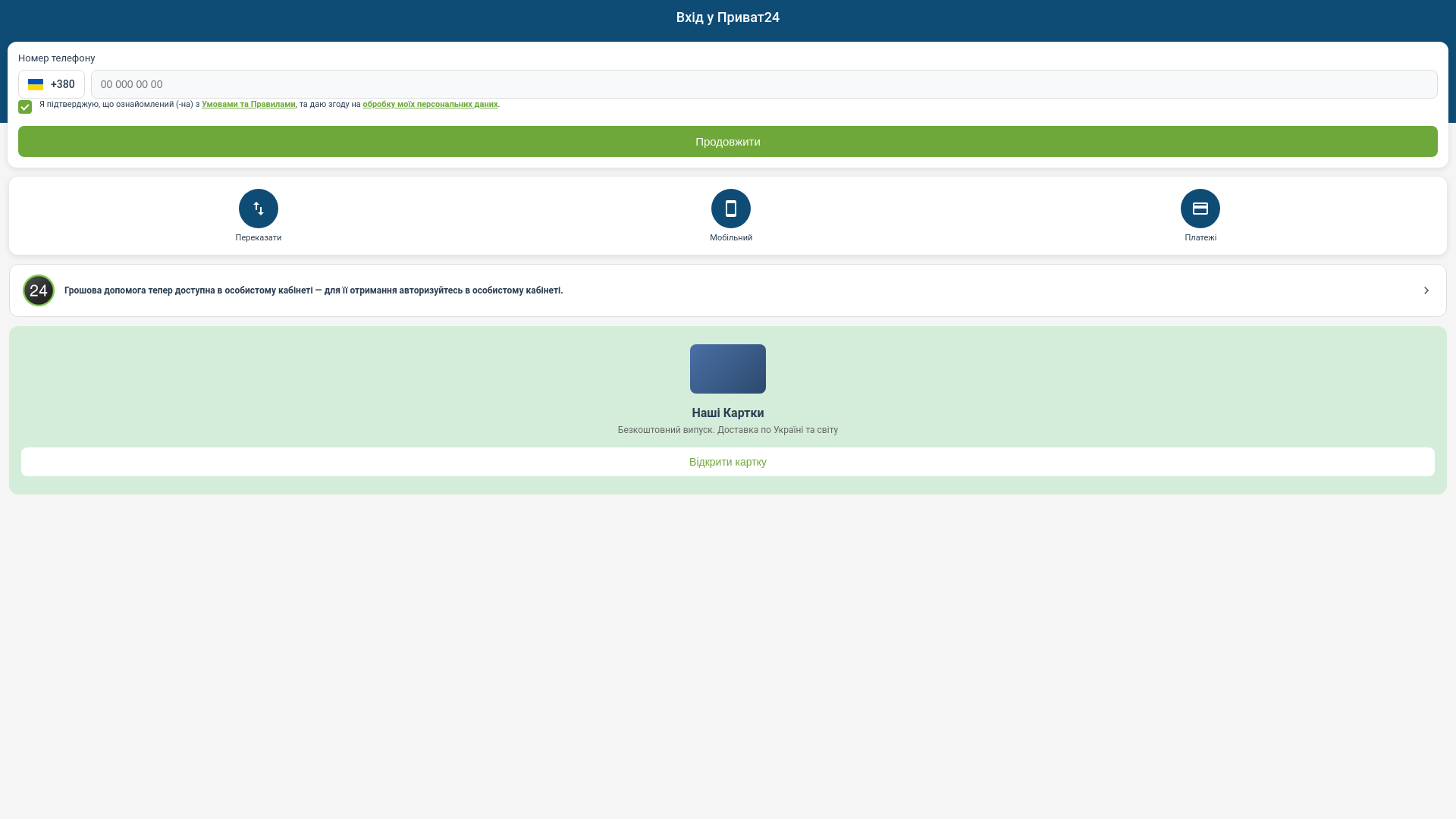This screenshot has height=819, width=1456.
Task: Uncheck the terms agreement checkbox
Action: [25, 107]
